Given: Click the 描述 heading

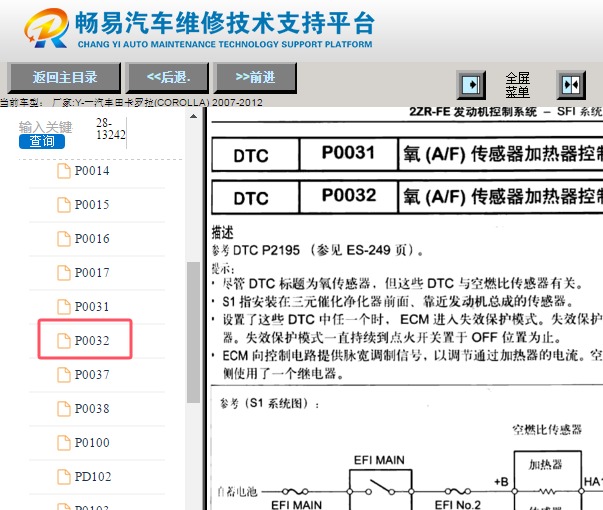Looking at the screenshot, I should tap(223, 233).
